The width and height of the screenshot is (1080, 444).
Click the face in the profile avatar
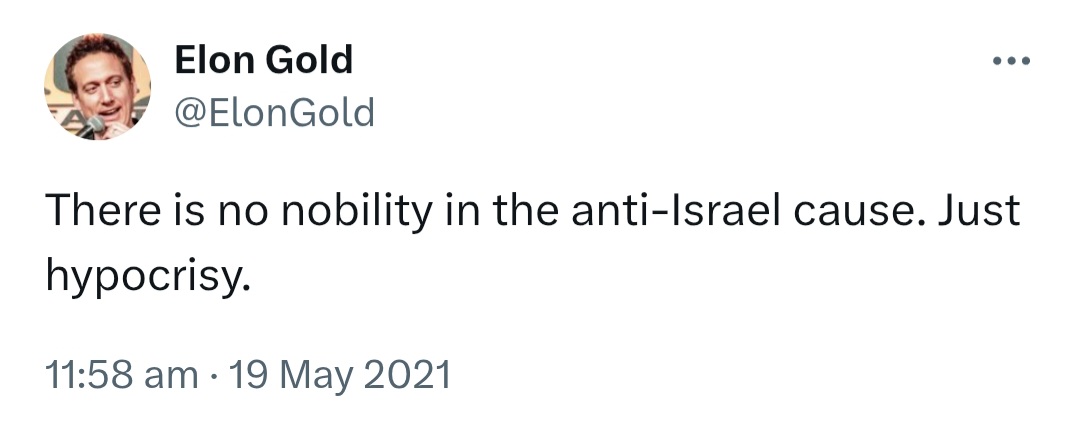pyautogui.click(x=102, y=88)
